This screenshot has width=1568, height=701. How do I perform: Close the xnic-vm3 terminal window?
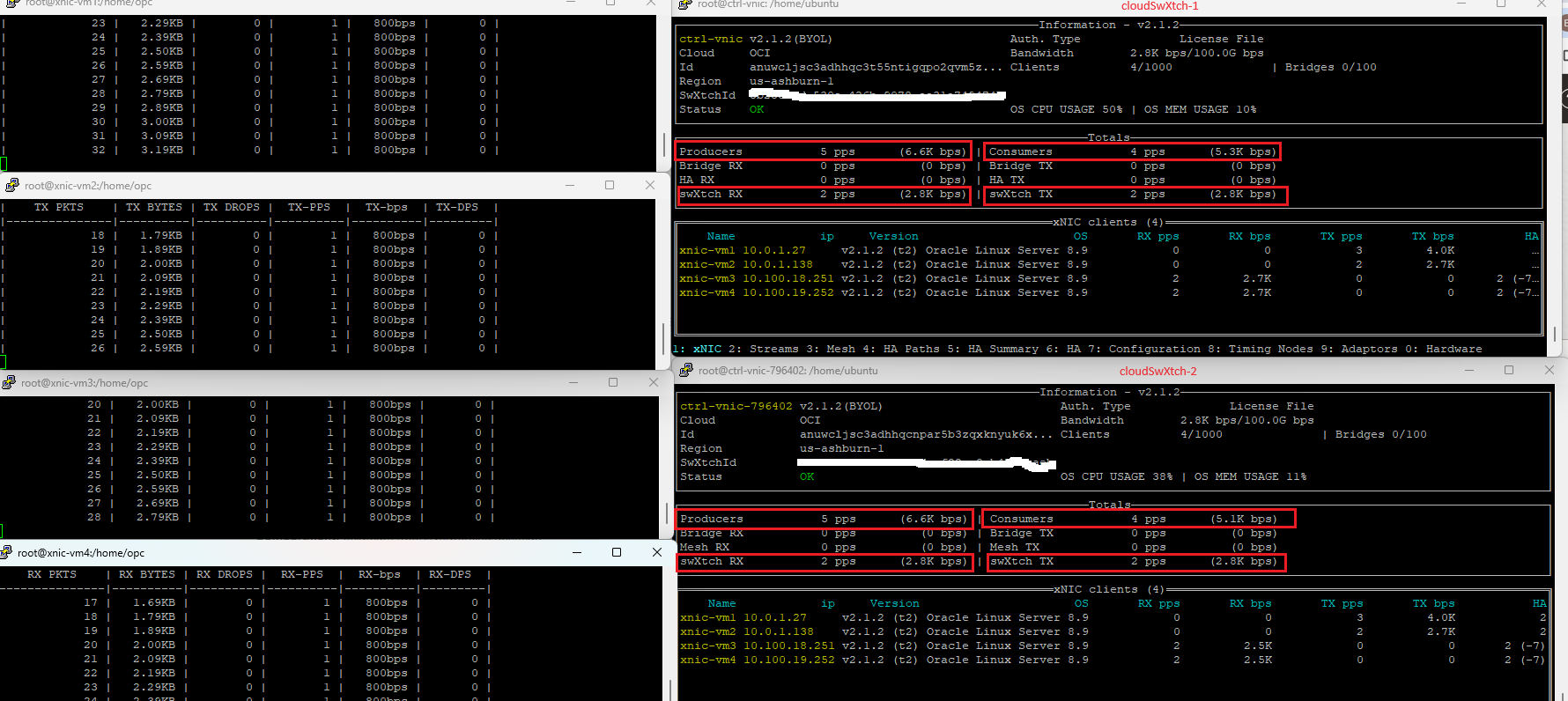[654, 382]
